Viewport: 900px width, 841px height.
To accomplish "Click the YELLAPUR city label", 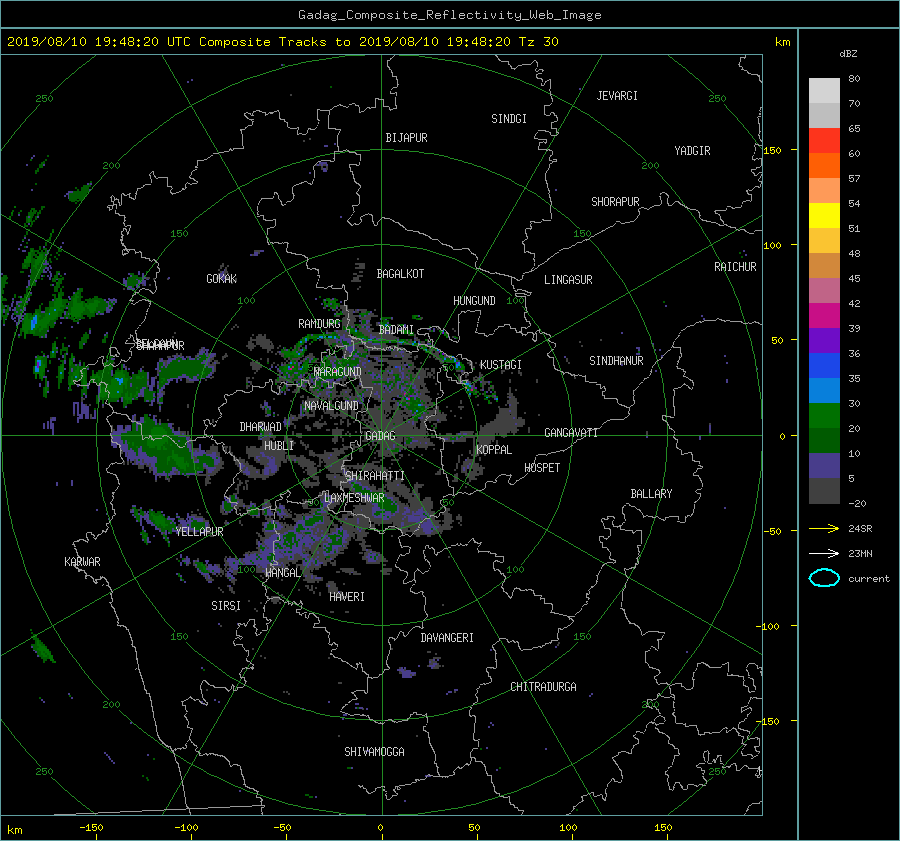I will point(199,532).
